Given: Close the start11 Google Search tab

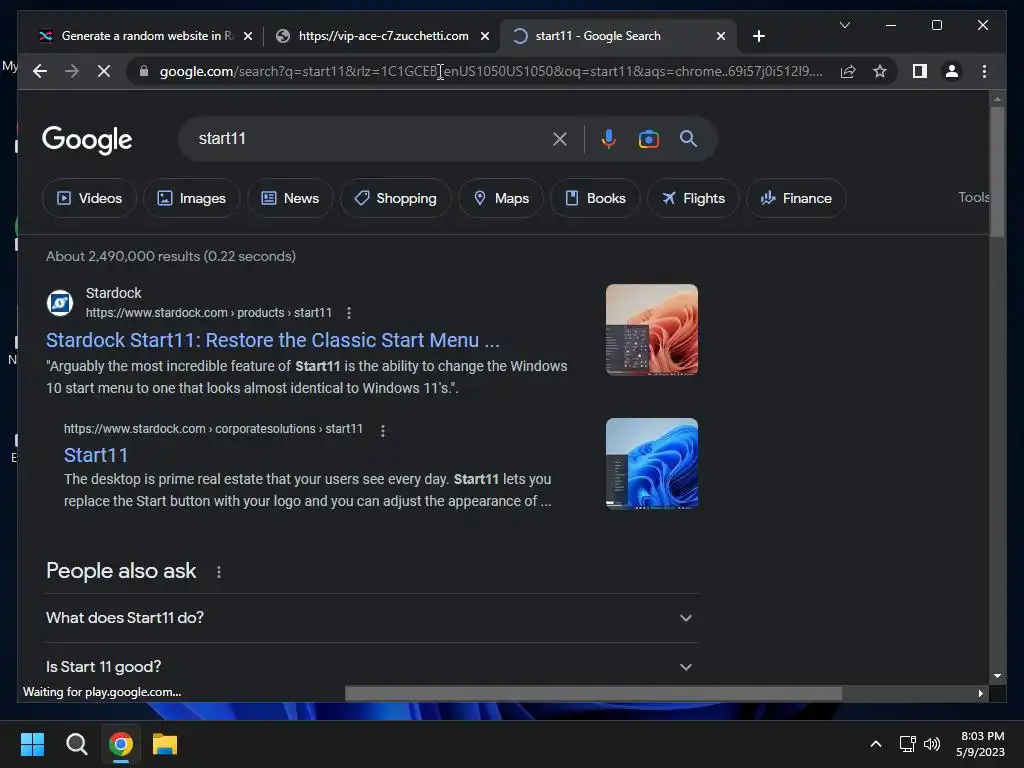Looking at the screenshot, I should point(721,37).
